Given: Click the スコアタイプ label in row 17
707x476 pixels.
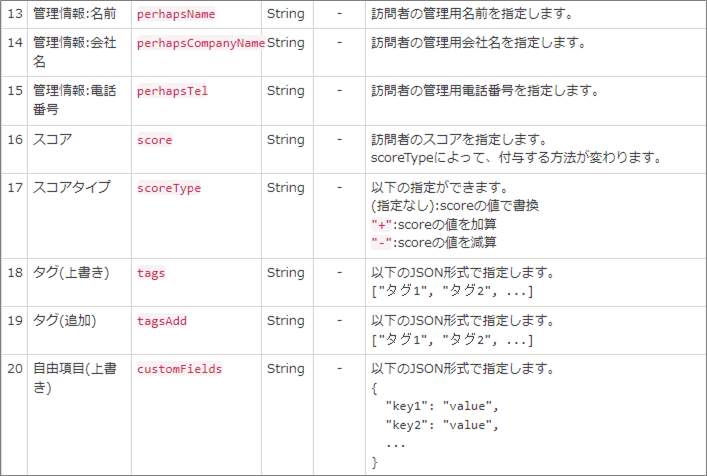Looking at the screenshot, I should [x=71, y=187].
